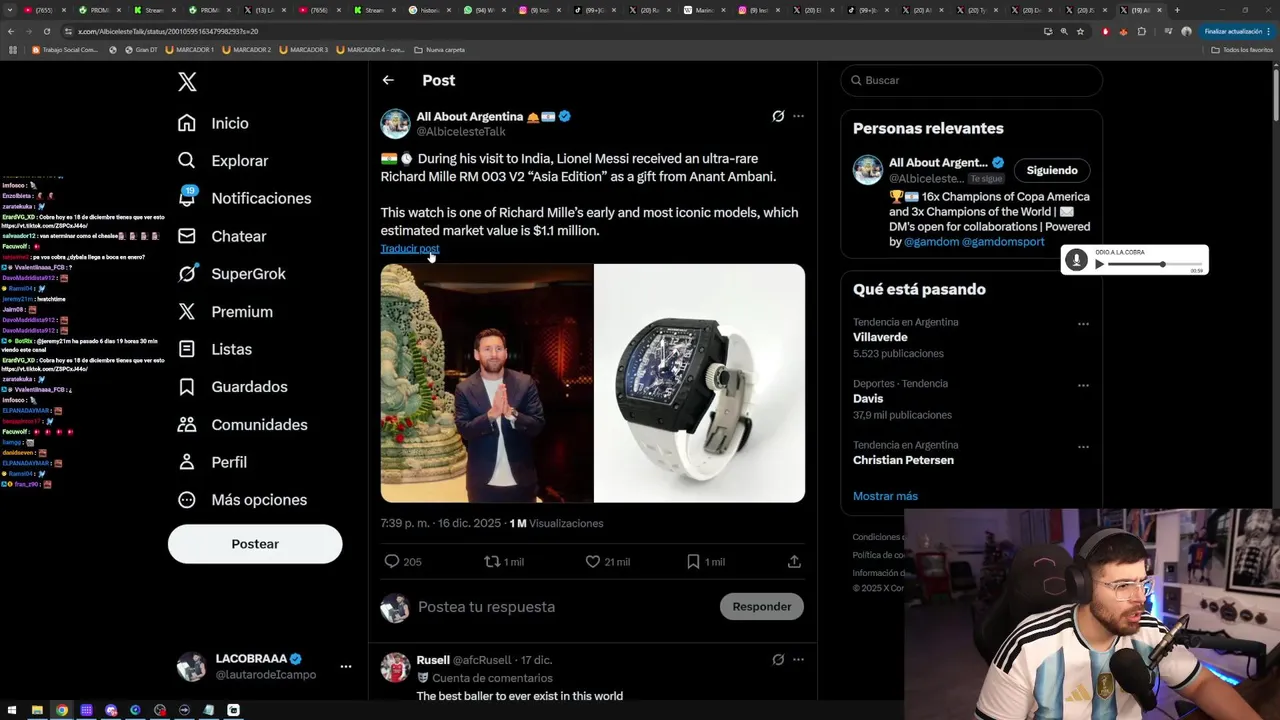Screen dimensions: 1280x720
Task: Go back with the Post arrow
Action: [388, 80]
